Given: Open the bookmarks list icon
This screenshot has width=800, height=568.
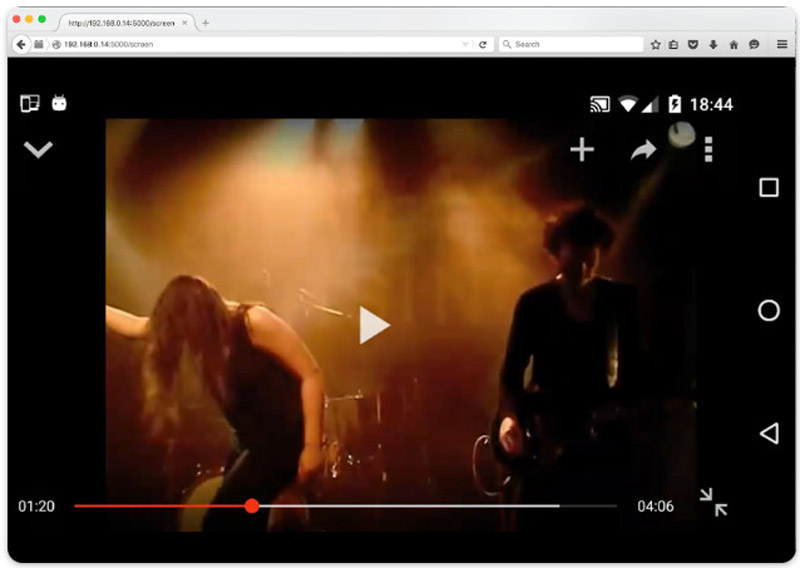Looking at the screenshot, I should point(674,44).
